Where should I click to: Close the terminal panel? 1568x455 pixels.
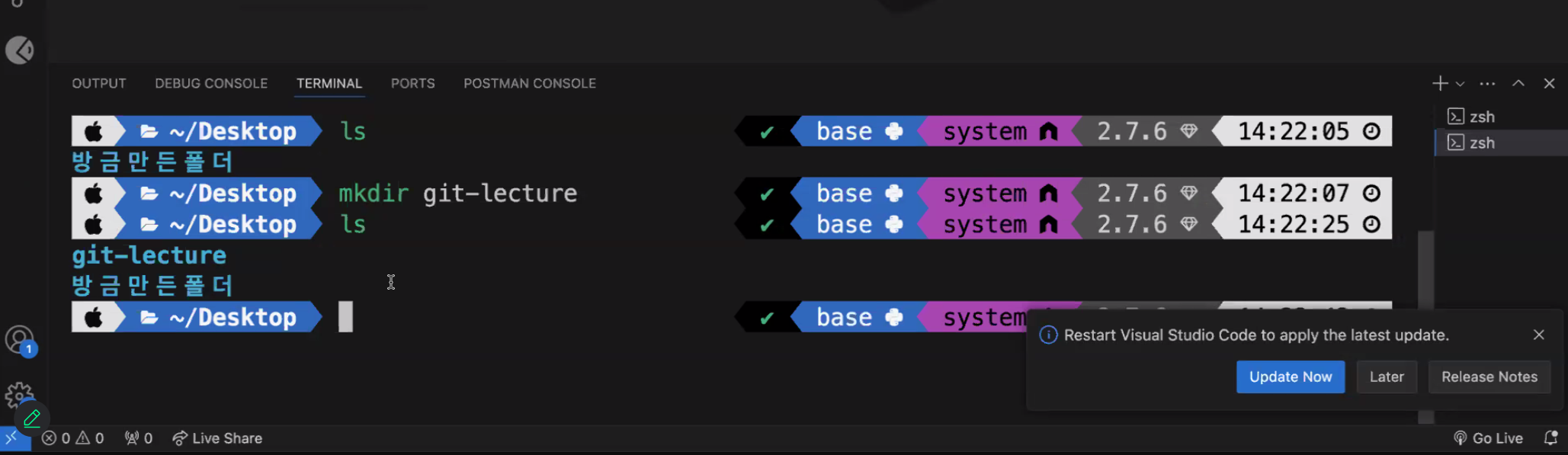[x=1549, y=83]
